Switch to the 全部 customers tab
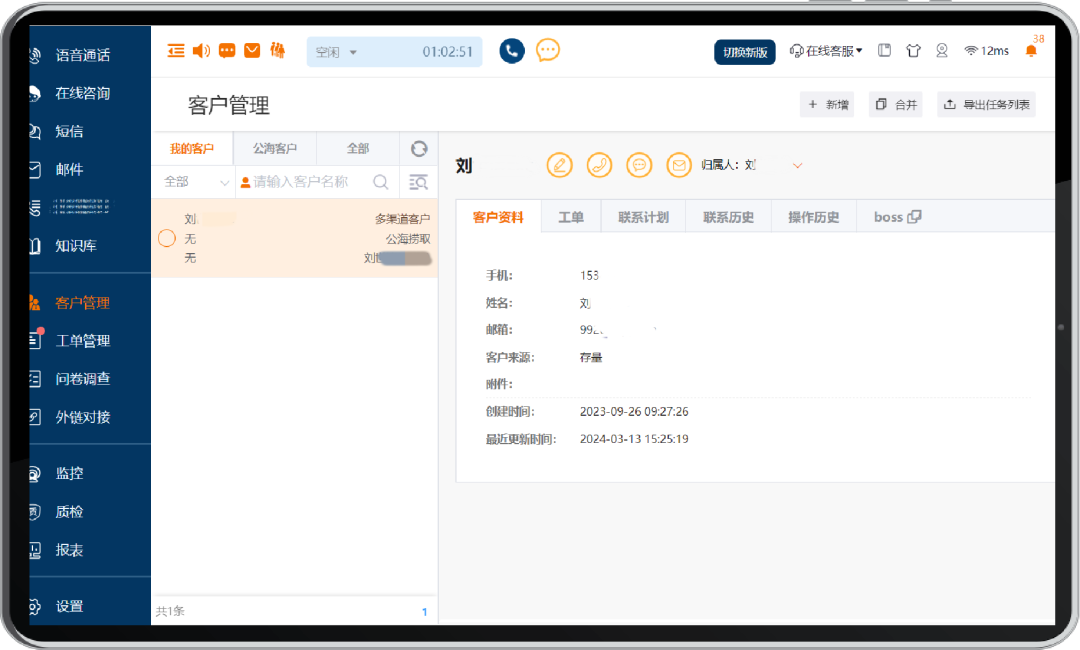The image size is (1080, 650). click(x=358, y=149)
